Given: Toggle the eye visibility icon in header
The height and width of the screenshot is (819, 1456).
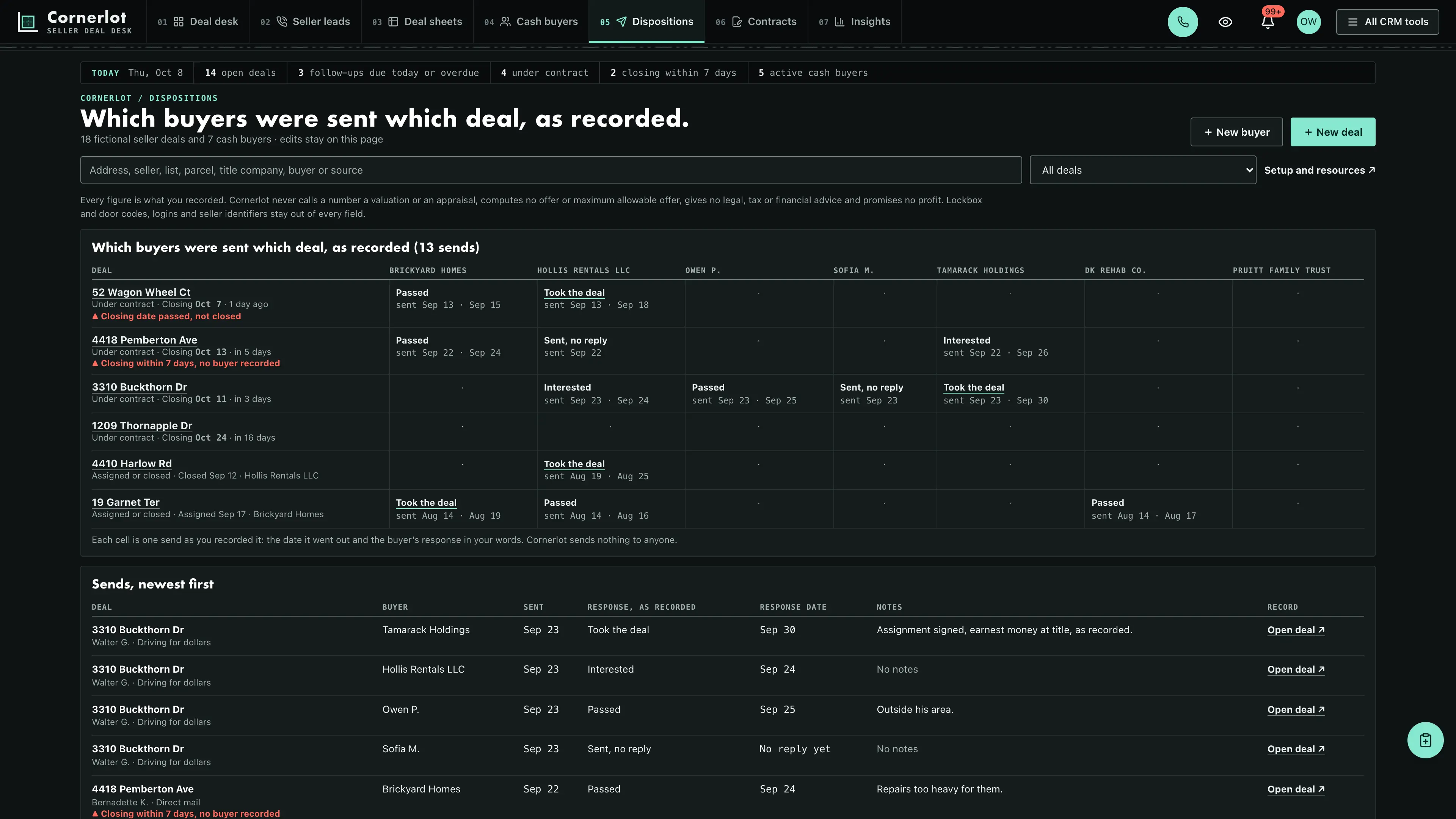Looking at the screenshot, I should [1225, 22].
